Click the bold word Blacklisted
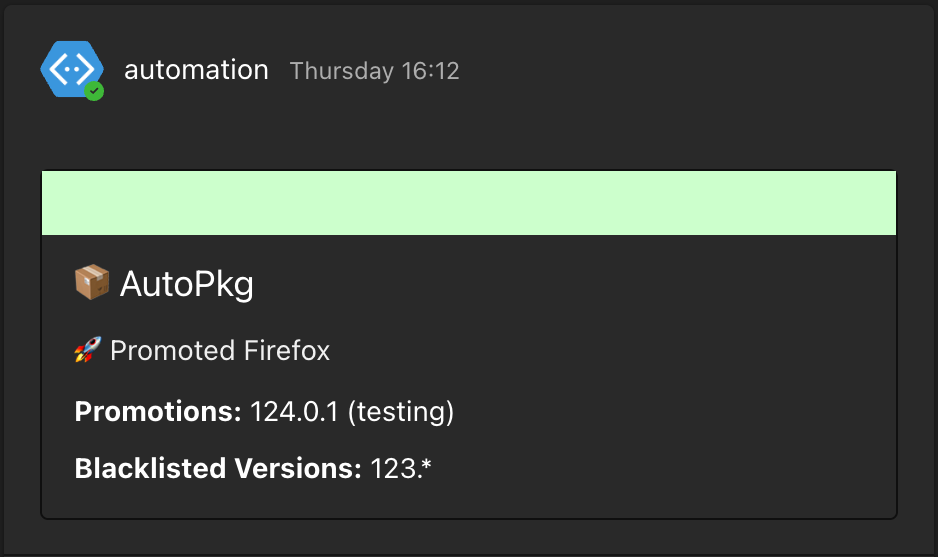 pos(145,468)
